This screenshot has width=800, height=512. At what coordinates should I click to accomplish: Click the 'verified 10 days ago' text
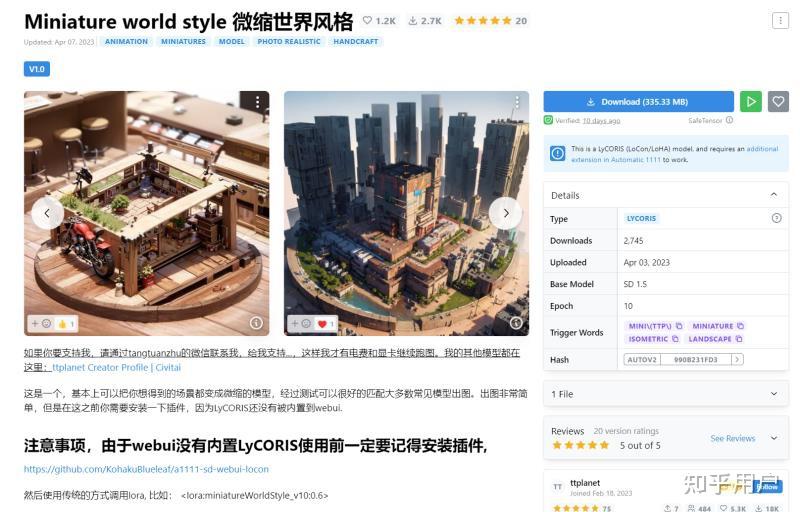pos(588,120)
